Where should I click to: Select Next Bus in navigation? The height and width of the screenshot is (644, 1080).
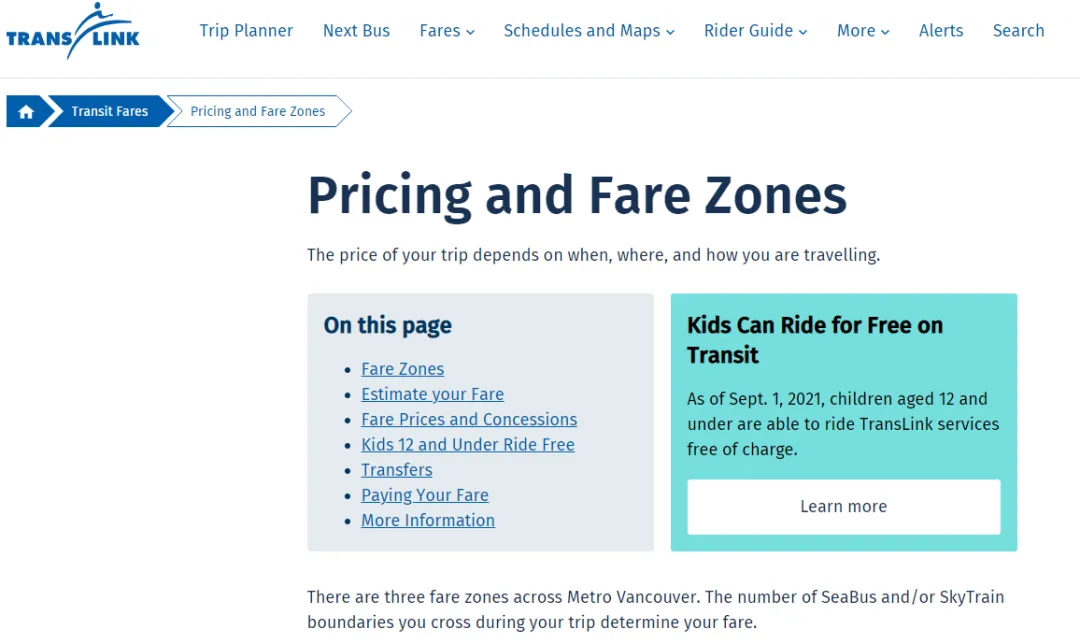pyautogui.click(x=356, y=31)
